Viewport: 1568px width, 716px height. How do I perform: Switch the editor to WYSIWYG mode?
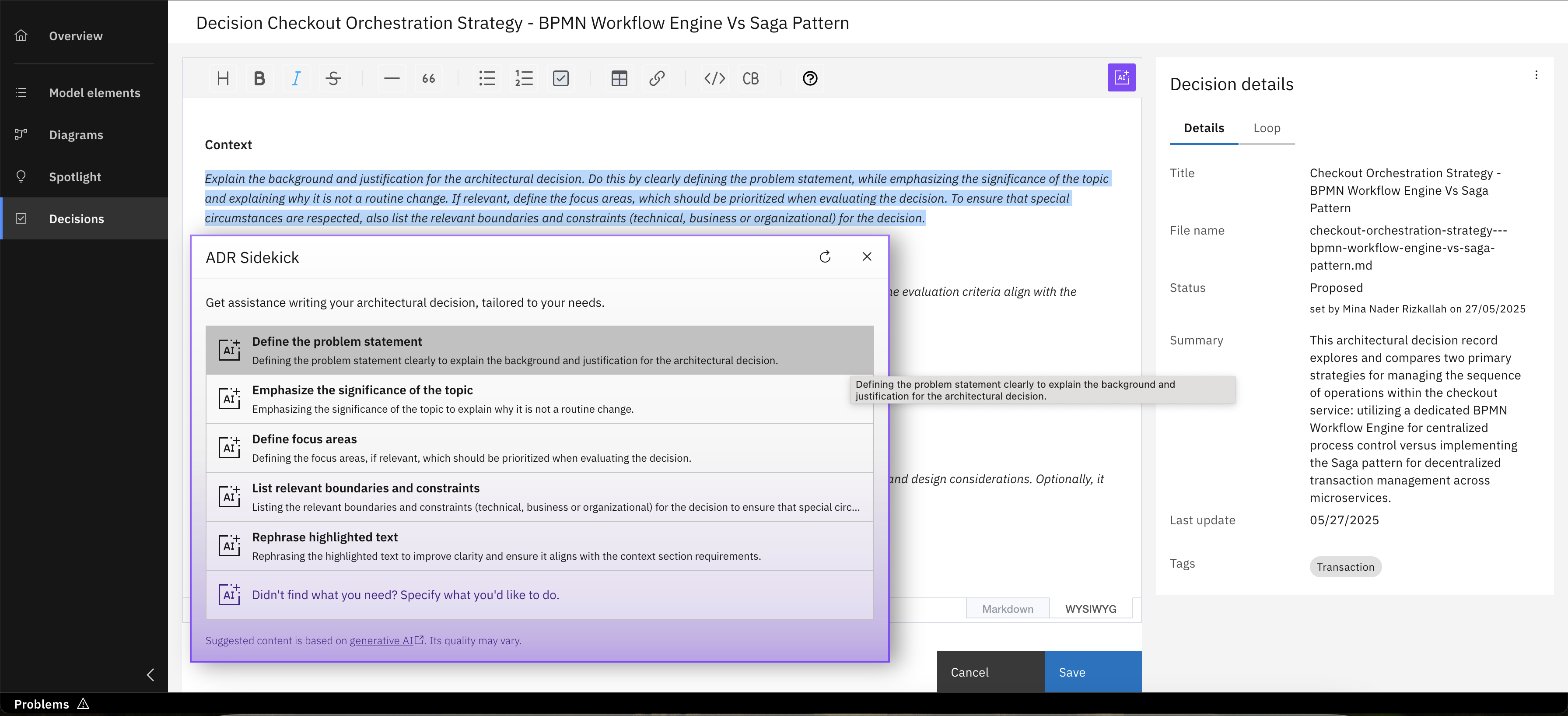(1090, 608)
